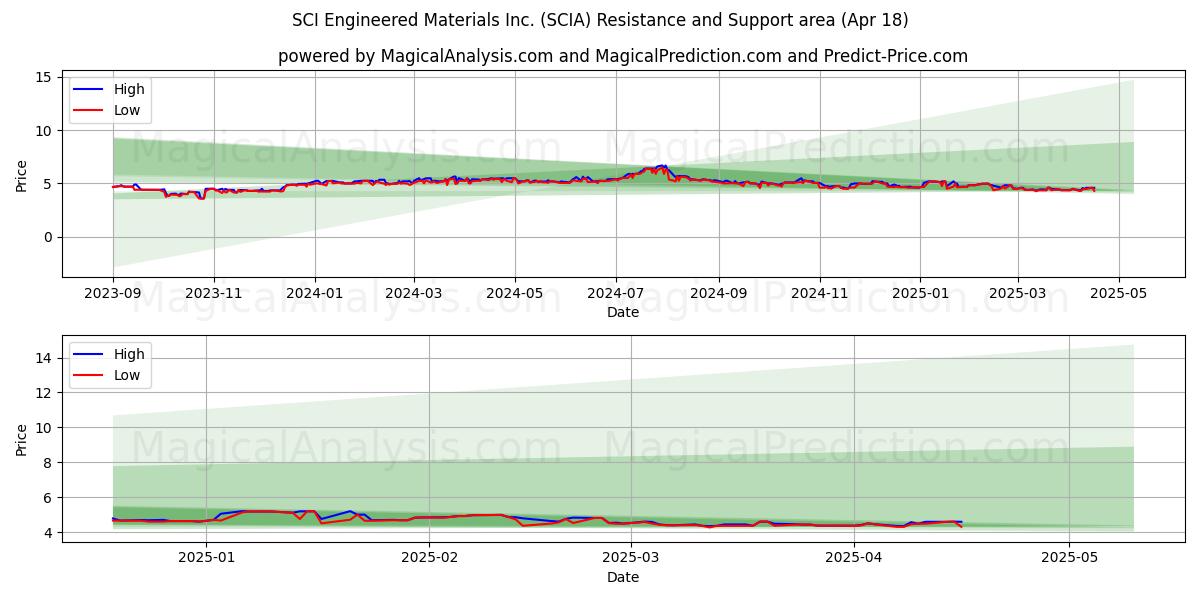1200x600 pixels.
Task: Click the '2025-01' label in top chart
Action: pos(920,294)
